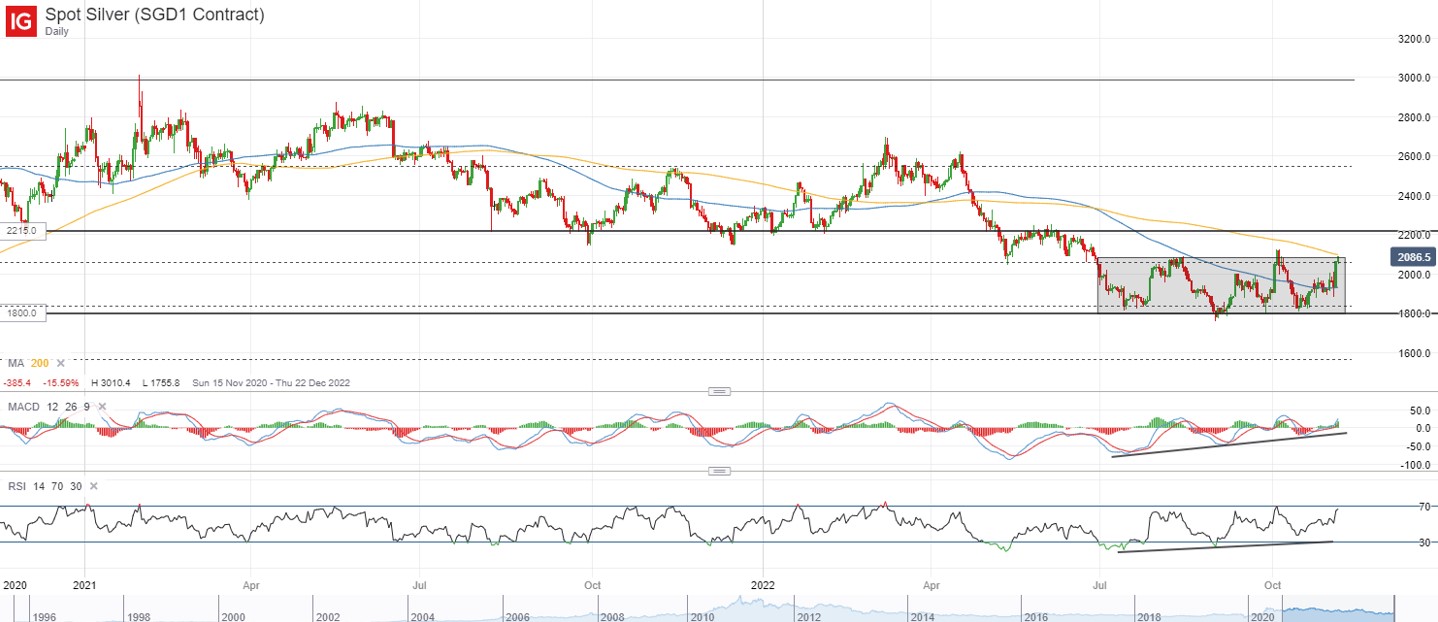
Task: Remove the MA 200 indicator
Action: tap(60, 363)
